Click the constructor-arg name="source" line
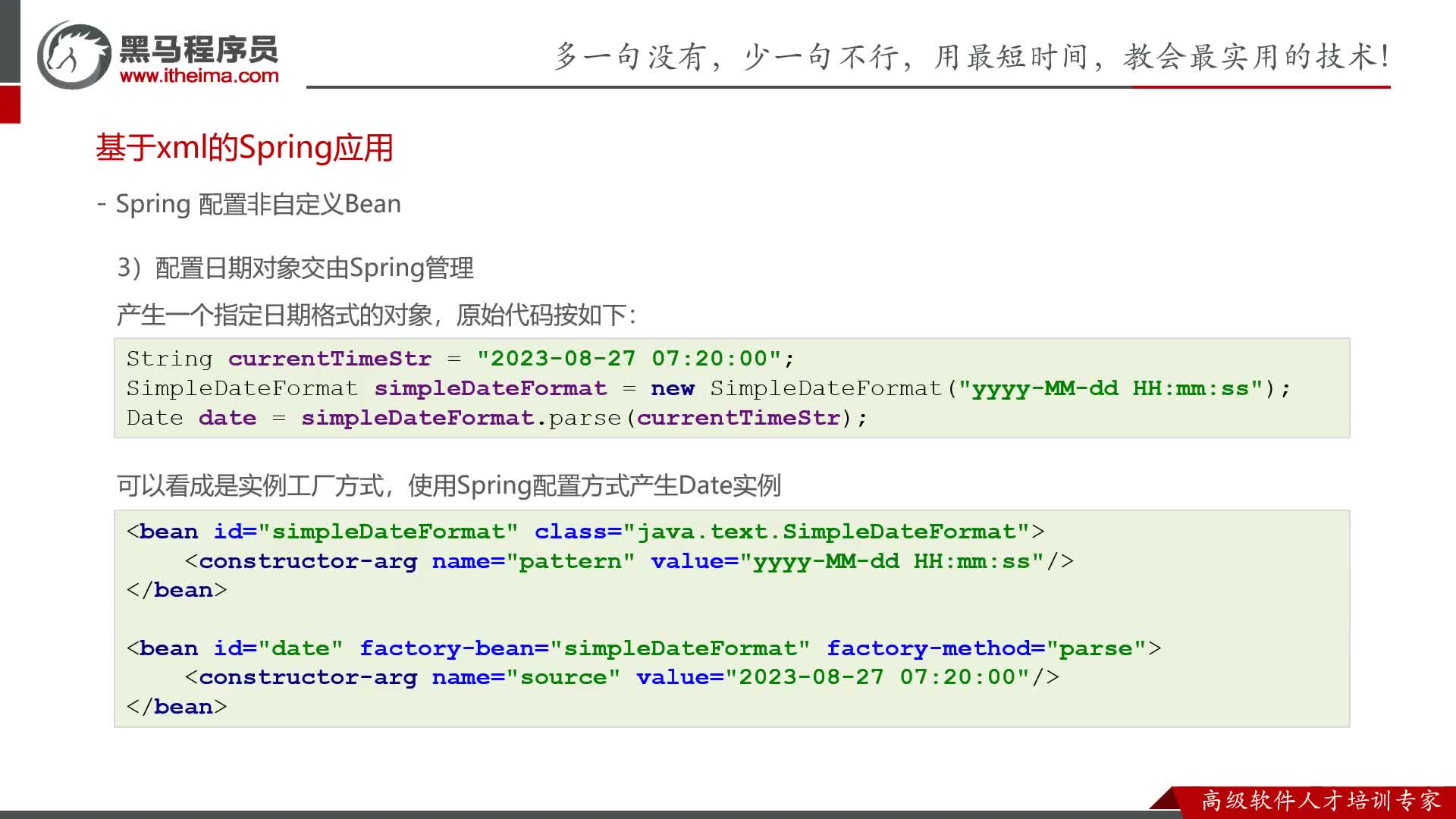The image size is (1456, 819). click(x=622, y=677)
